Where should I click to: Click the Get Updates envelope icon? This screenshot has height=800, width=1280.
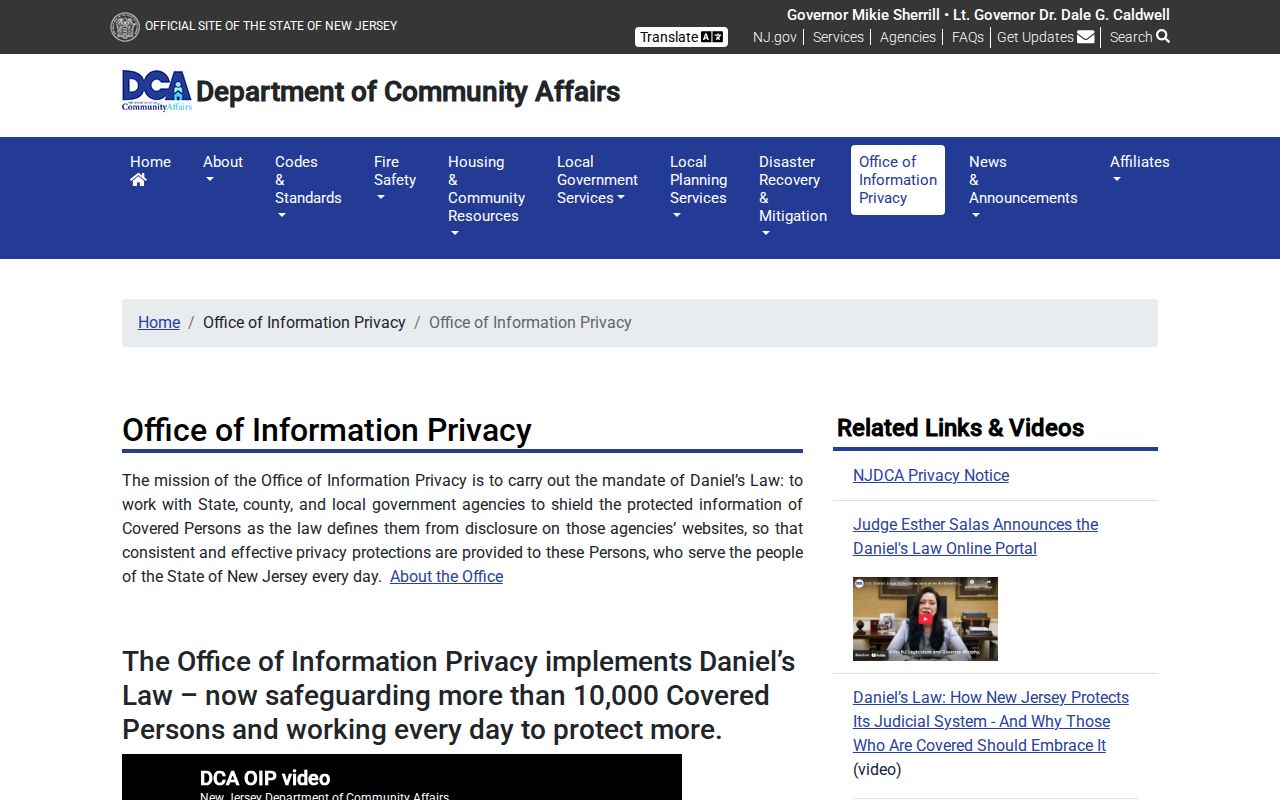click(x=1086, y=37)
